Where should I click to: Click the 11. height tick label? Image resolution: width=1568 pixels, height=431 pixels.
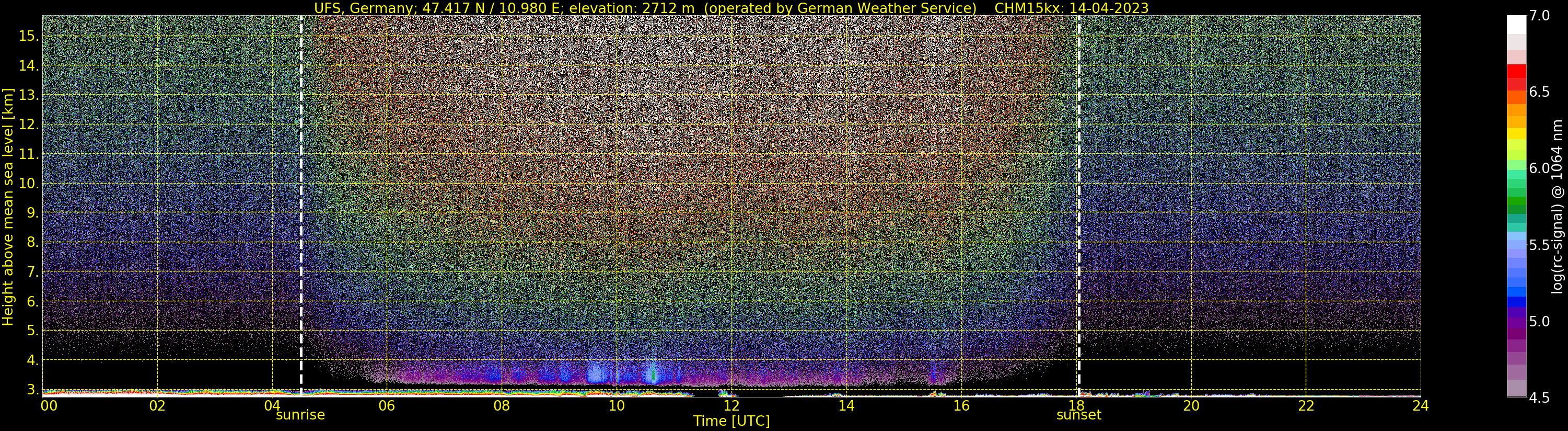point(29,154)
